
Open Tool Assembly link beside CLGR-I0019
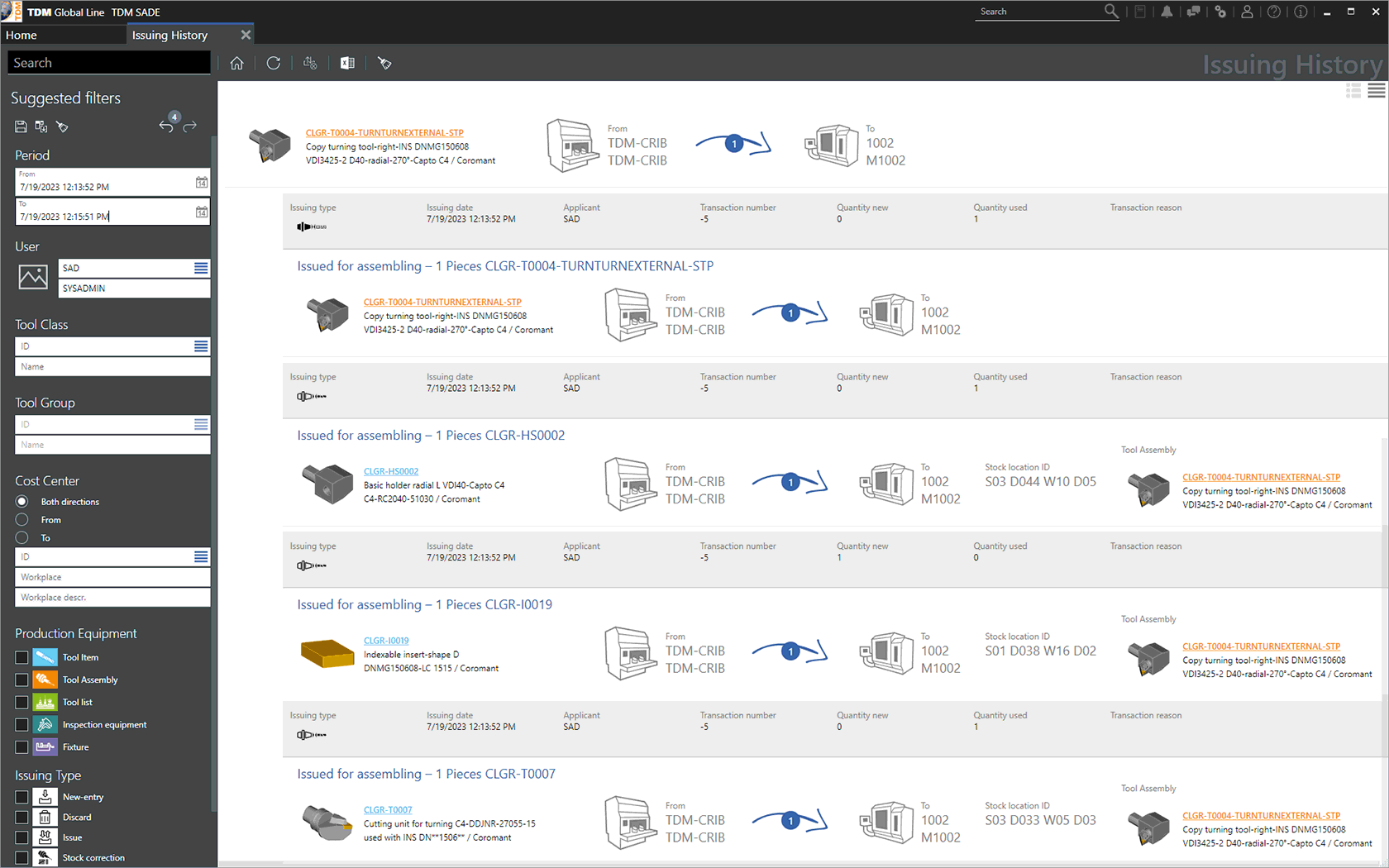[1261, 646]
